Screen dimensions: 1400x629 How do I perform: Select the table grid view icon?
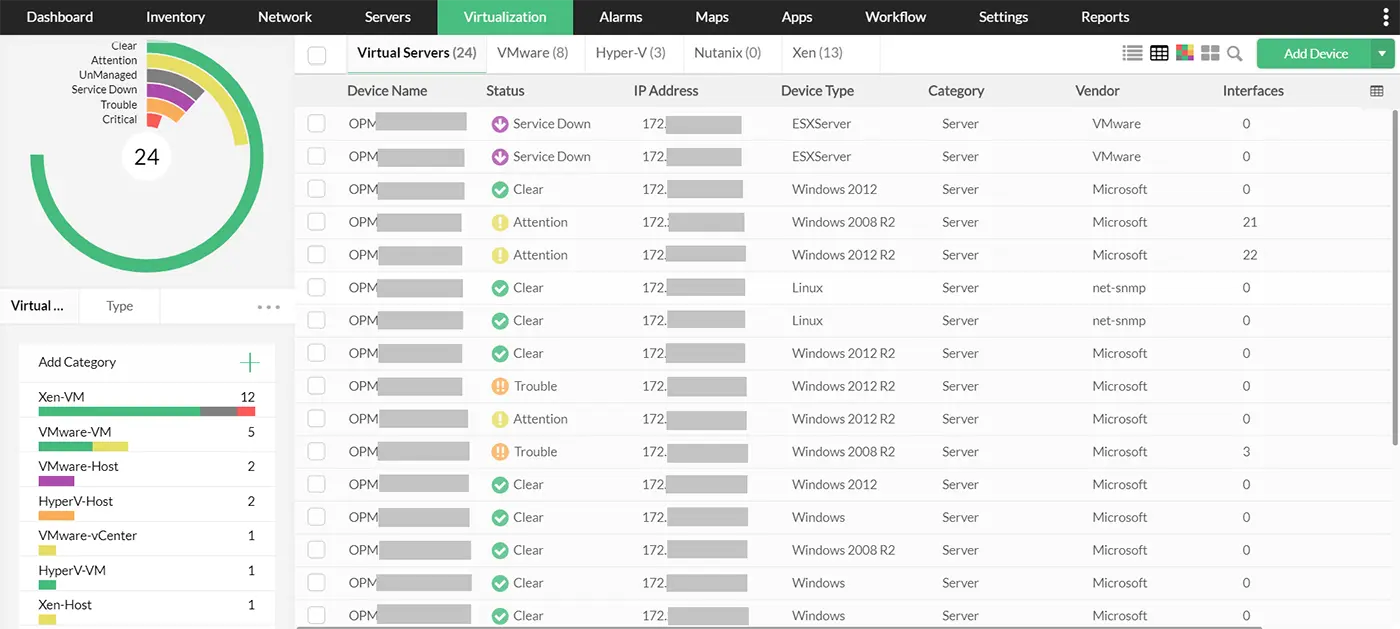click(1158, 52)
